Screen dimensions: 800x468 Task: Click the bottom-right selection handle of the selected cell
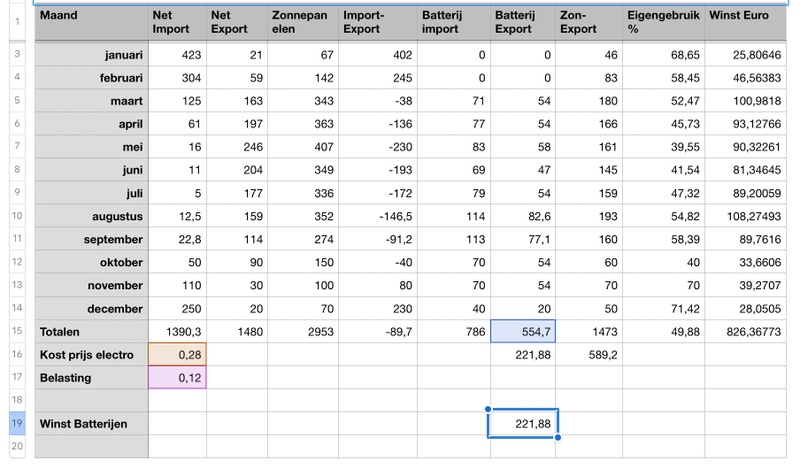(556, 436)
